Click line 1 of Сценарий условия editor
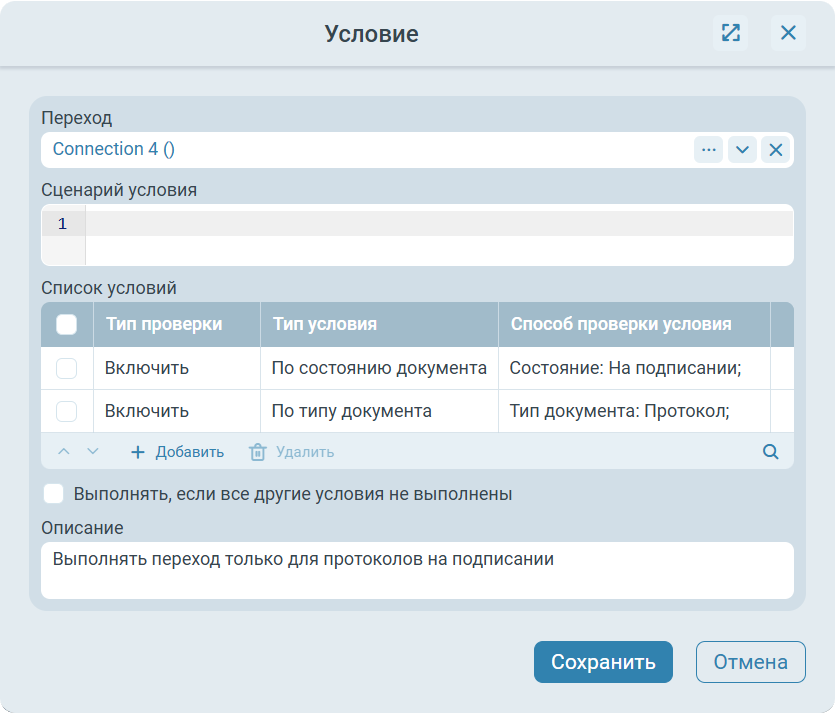835x713 pixels. coord(438,224)
